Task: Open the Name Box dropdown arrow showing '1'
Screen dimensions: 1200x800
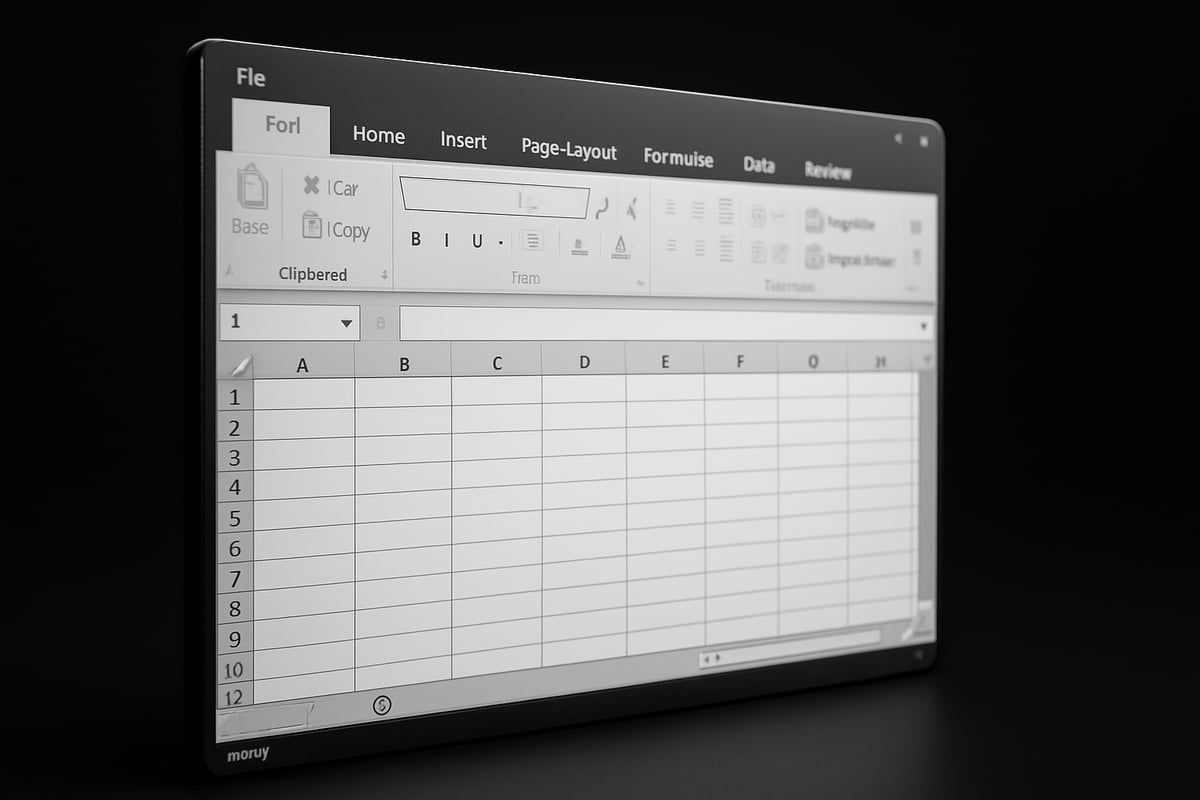Action: pos(345,323)
